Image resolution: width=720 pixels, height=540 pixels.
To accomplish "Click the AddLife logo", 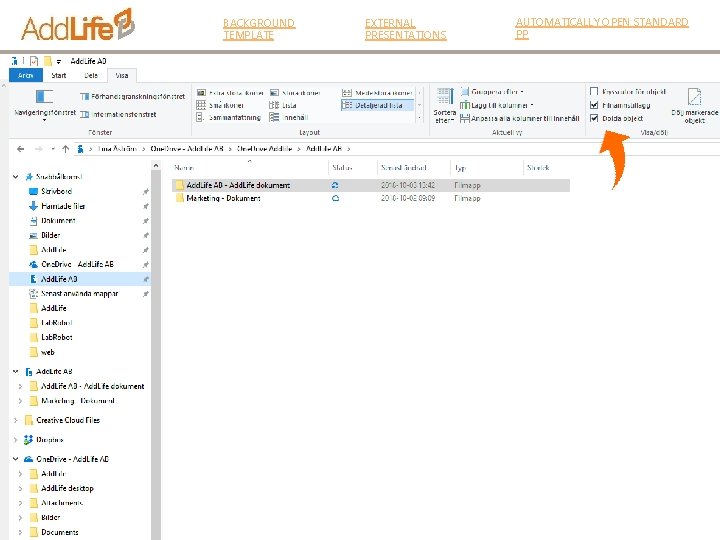I will click(78, 25).
